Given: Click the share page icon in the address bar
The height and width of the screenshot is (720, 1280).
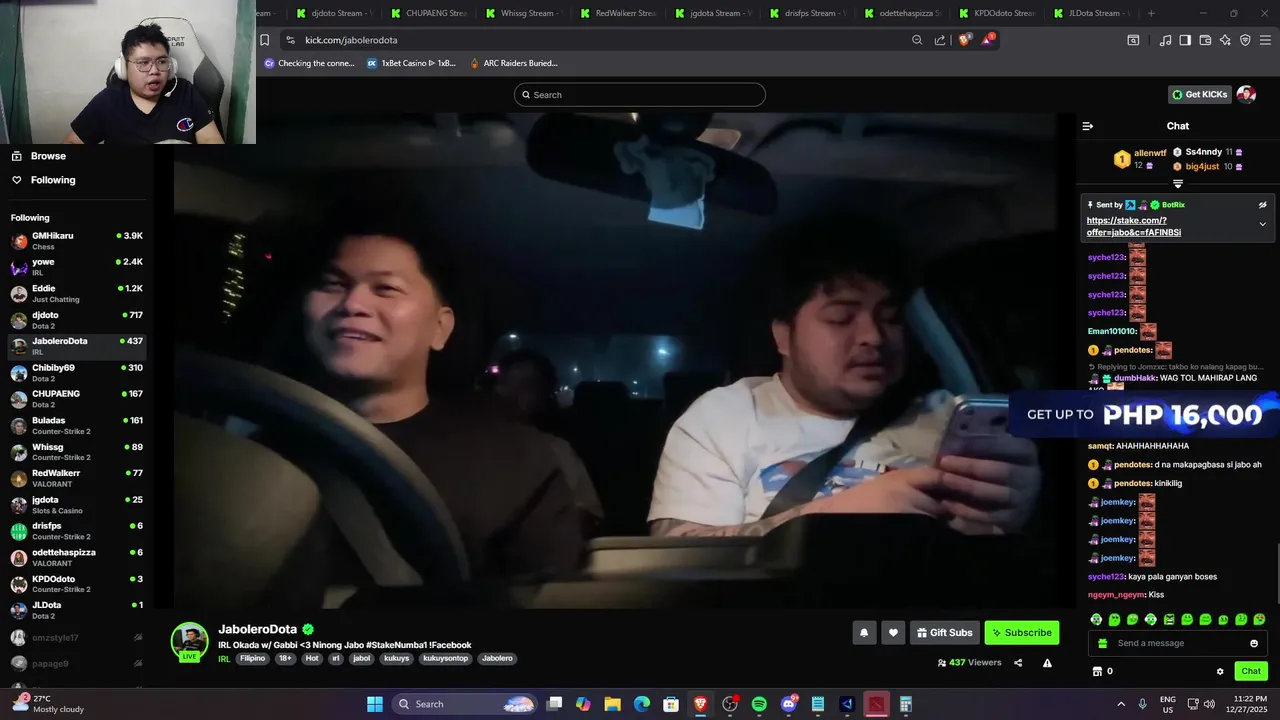Looking at the screenshot, I should (940, 40).
